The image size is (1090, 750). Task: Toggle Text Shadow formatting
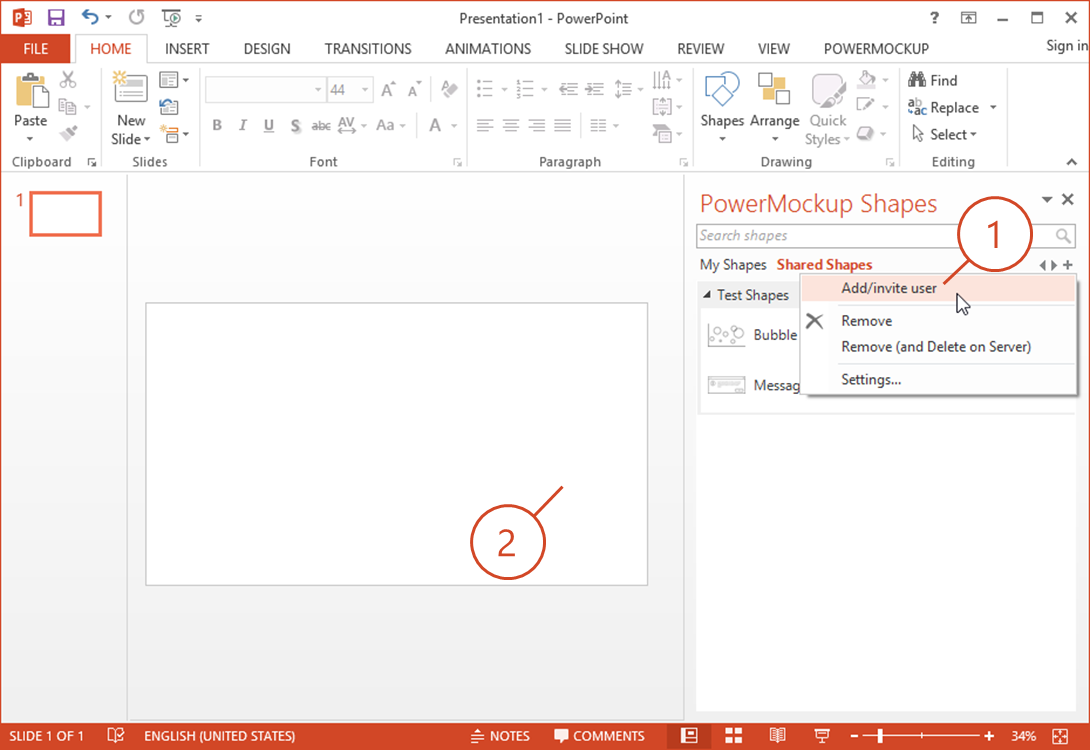295,125
